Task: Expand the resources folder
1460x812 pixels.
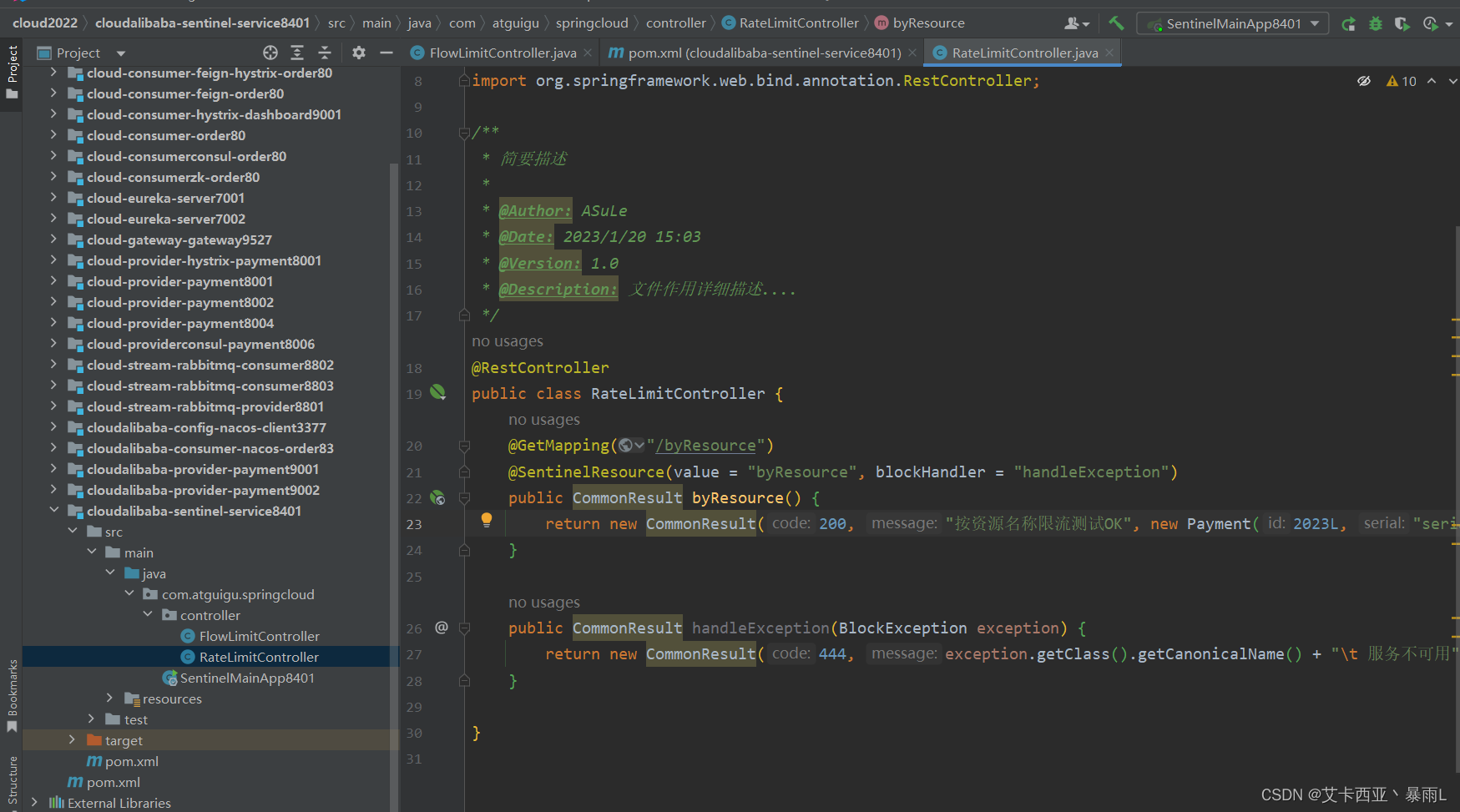Action: pos(109,698)
